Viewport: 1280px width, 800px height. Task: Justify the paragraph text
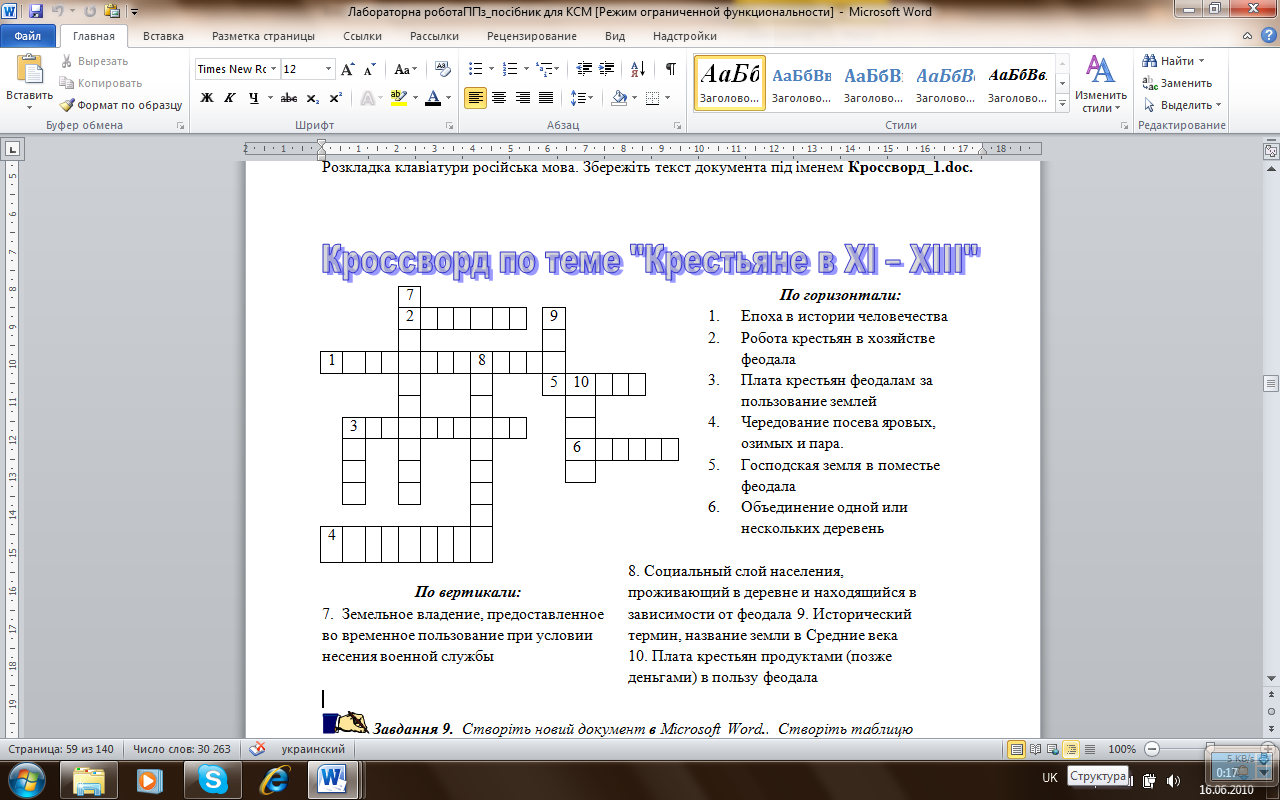pyautogui.click(x=546, y=98)
